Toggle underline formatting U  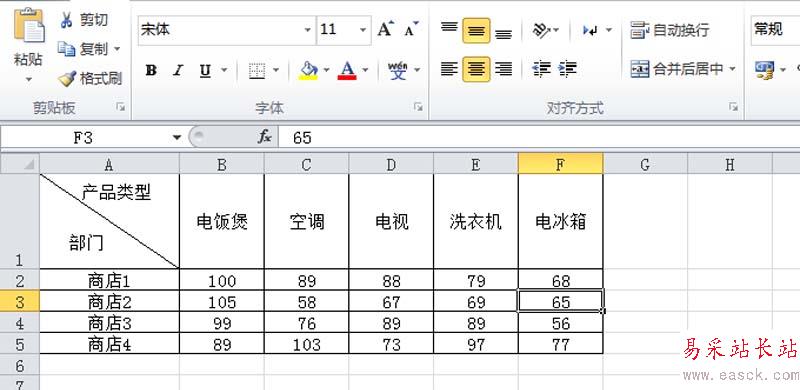205,70
